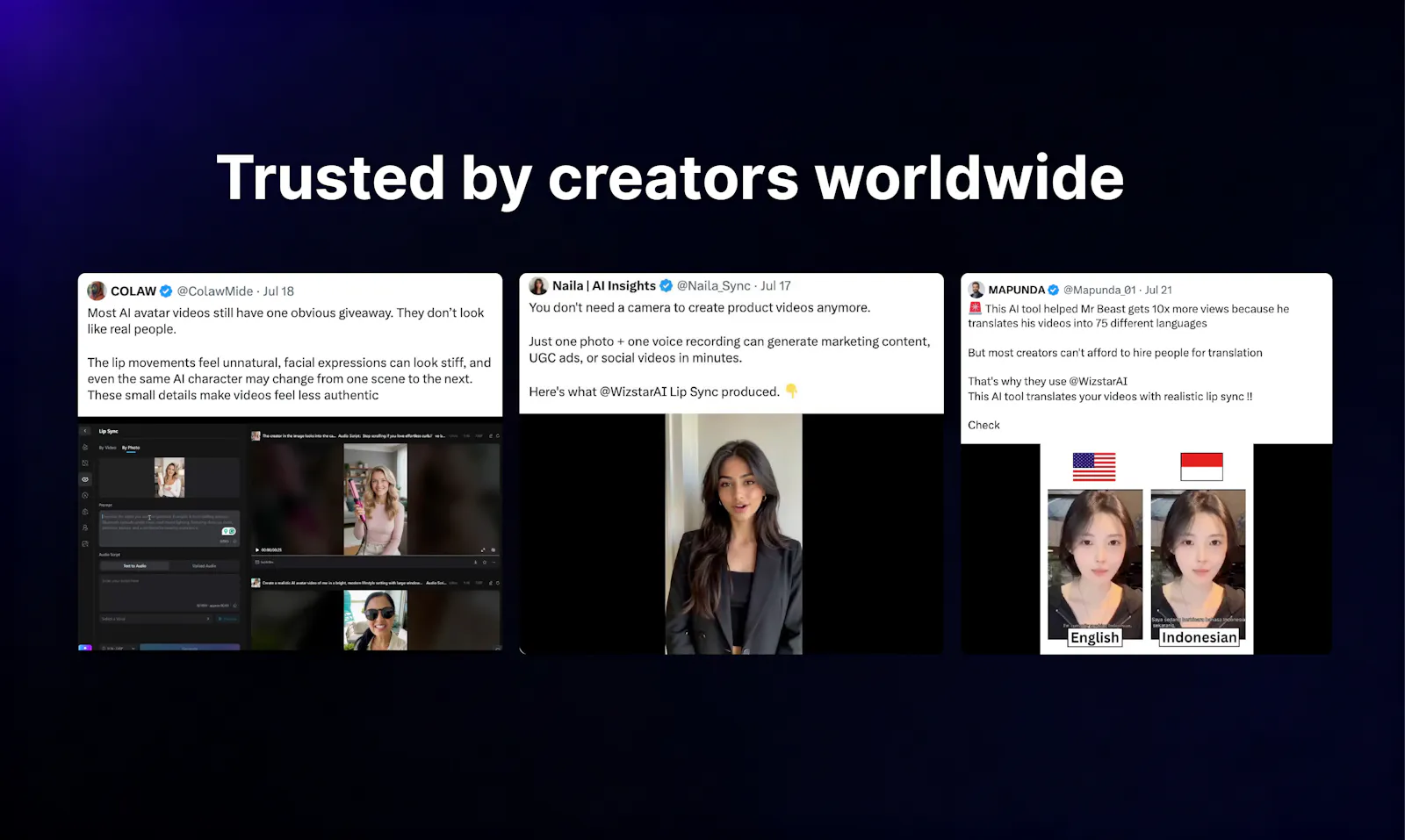Viewport: 1405px width, 840px height.
Task: Play the first generated lip sync video
Action: coord(257,549)
